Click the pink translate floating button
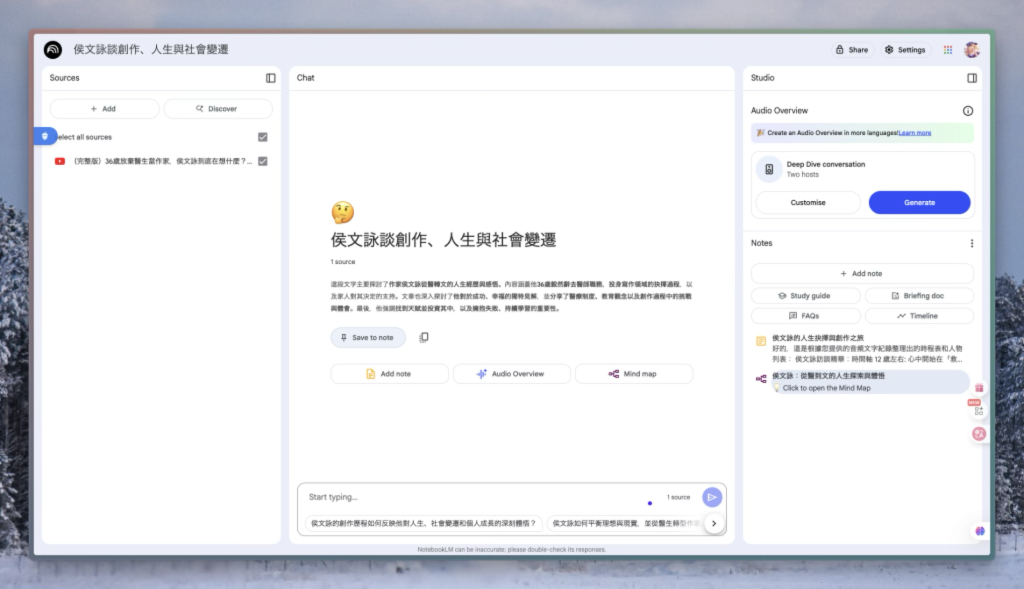This screenshot has width=1024, height=589. (979, 434)
